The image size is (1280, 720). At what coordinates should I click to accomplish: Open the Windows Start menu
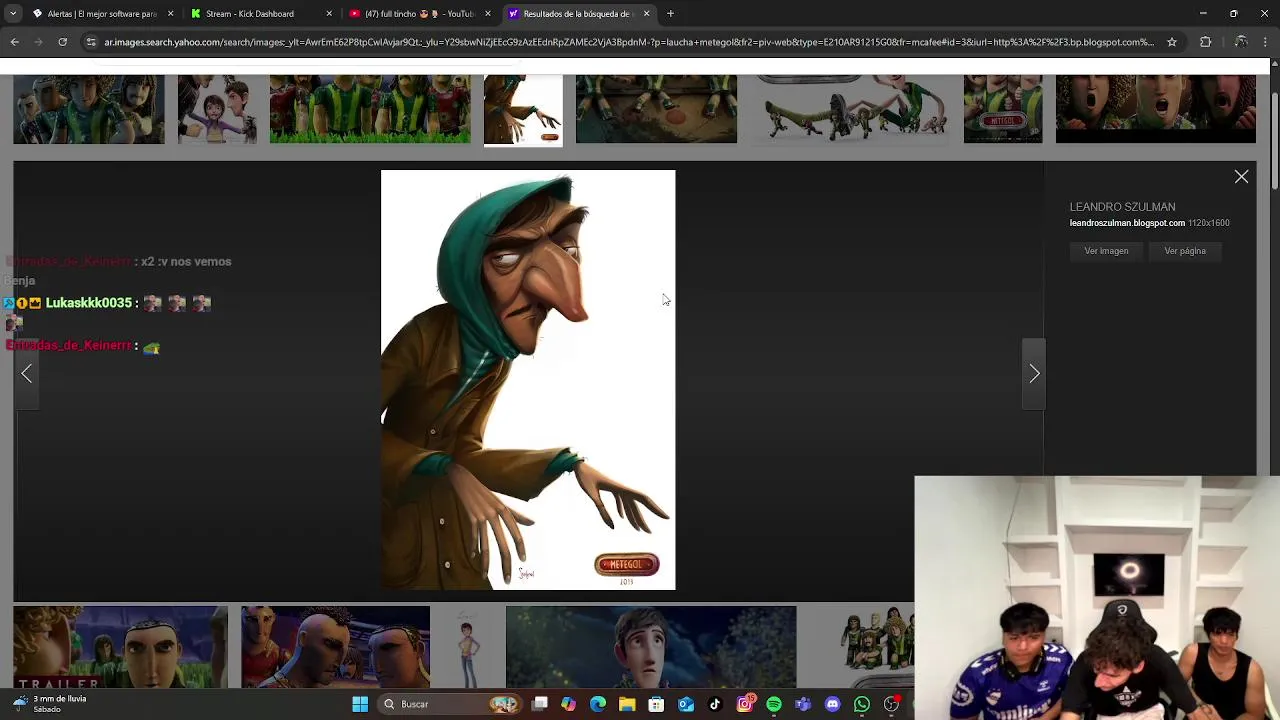pos(360,704)
